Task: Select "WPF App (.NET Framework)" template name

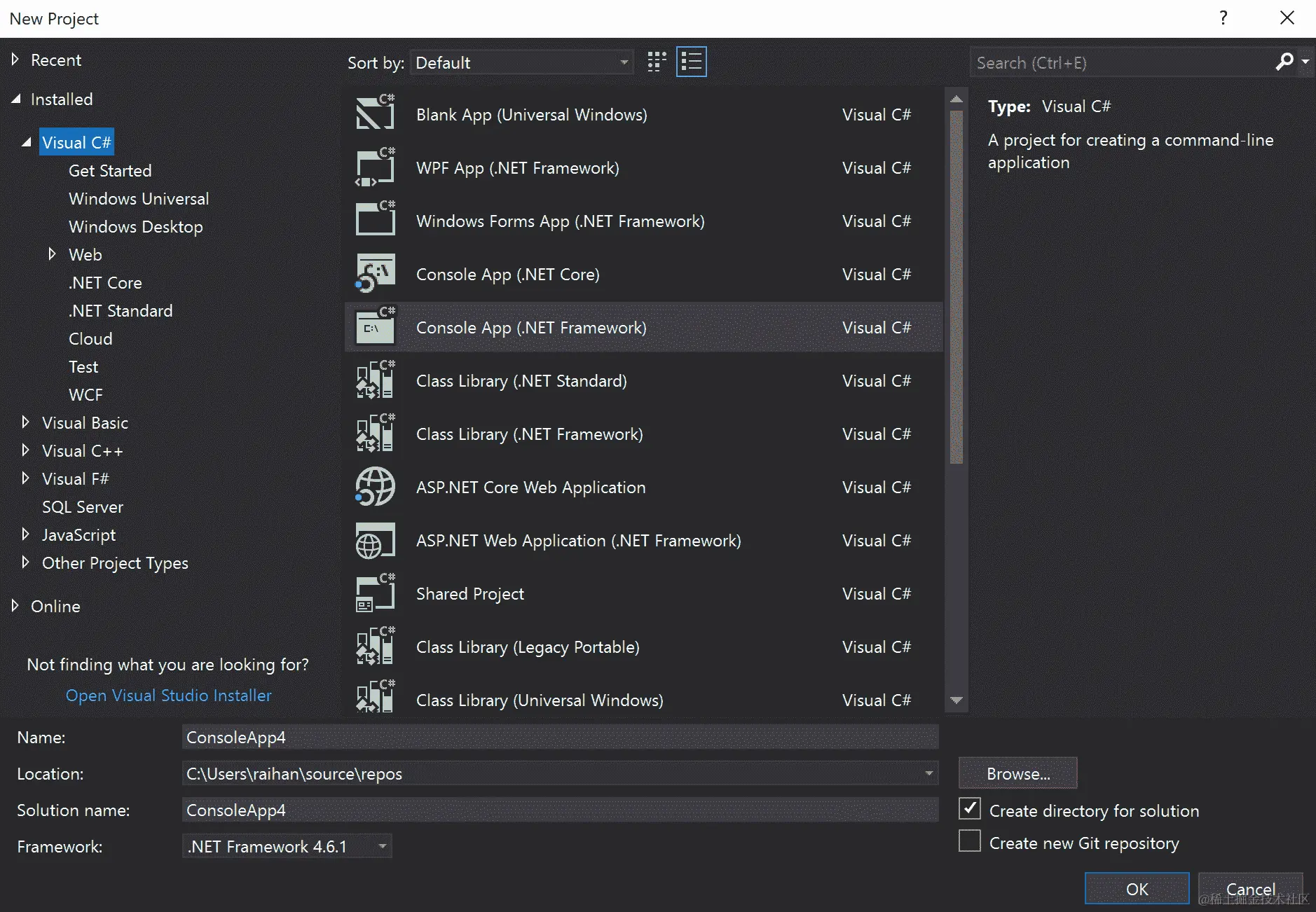Action: [518, 168]
